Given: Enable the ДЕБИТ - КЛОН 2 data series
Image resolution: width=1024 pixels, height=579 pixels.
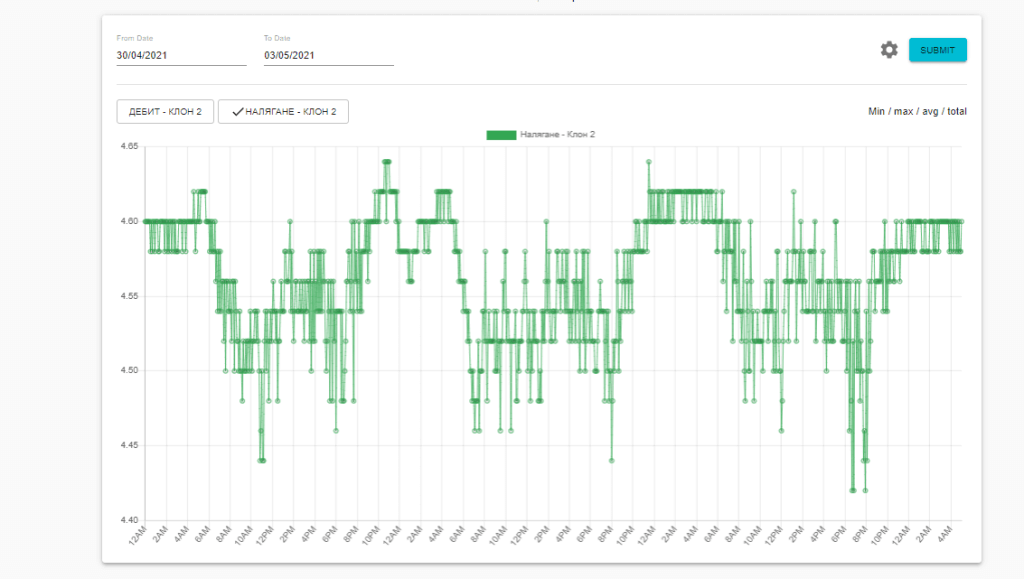Looking at the screenshot, I should click(x=166, y=111).
